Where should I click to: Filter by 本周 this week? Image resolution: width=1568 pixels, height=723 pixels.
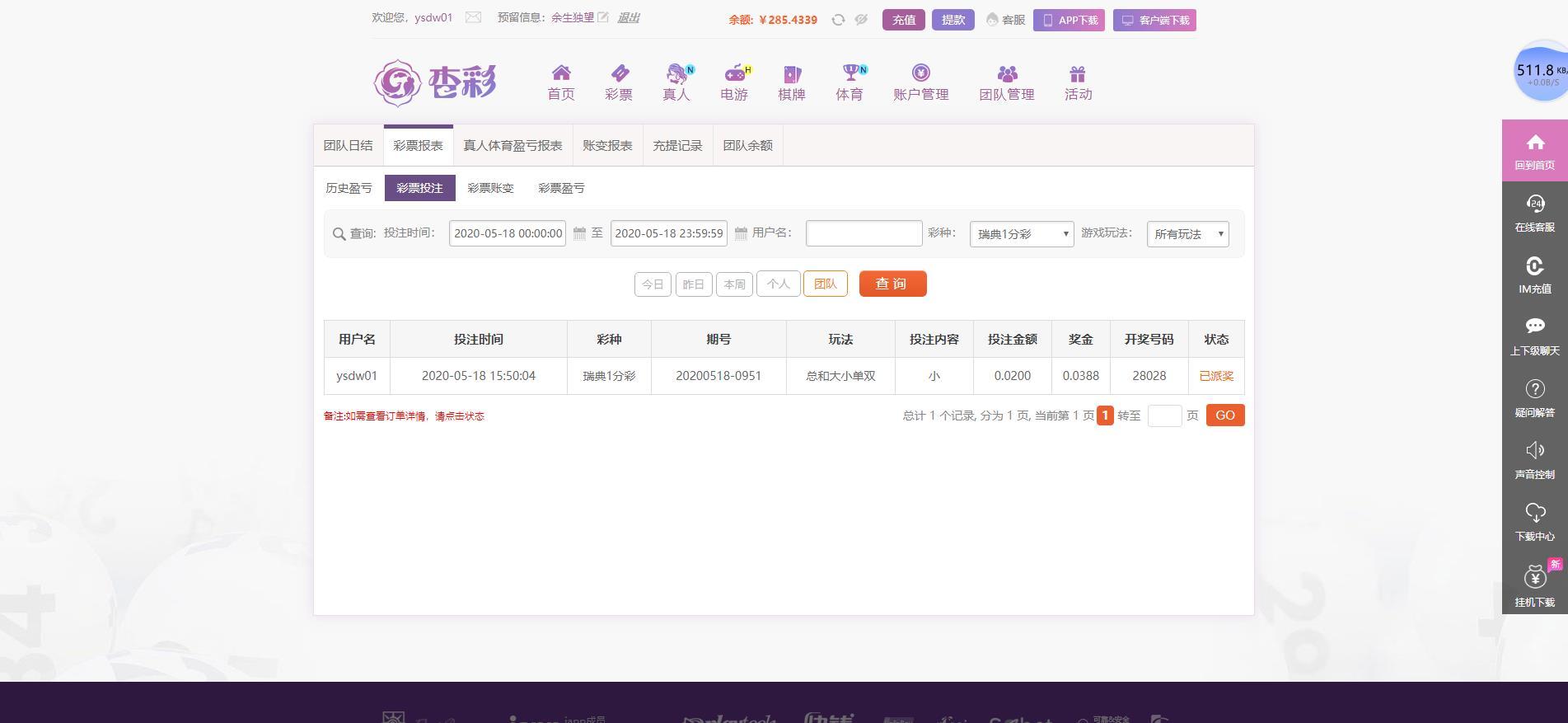(734, 284)
